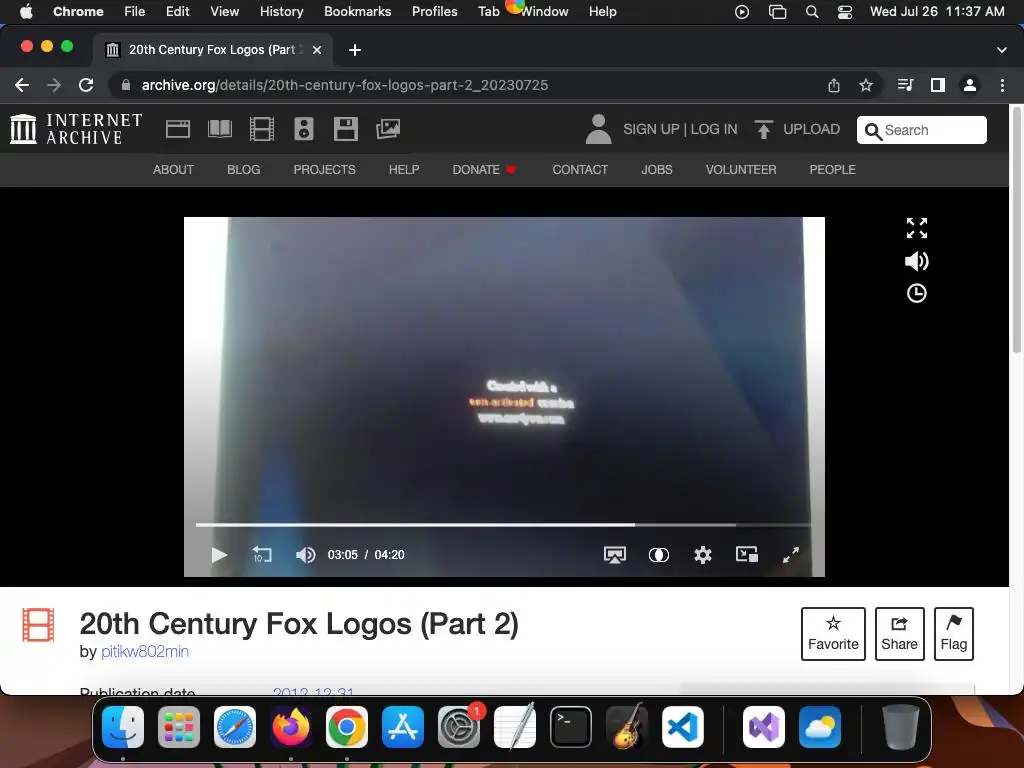The height and width of the screenshot is (768, 1024).
Task: Open player settings gear
Action: 703,554
